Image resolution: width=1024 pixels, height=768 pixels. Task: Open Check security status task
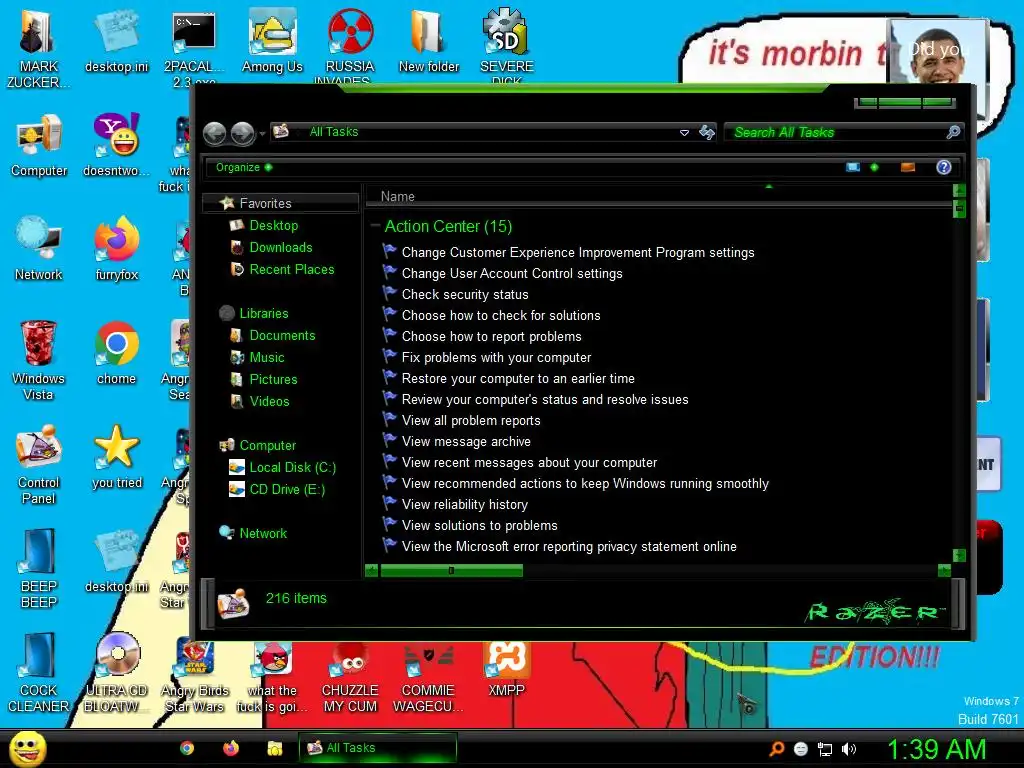click(464, 295)
